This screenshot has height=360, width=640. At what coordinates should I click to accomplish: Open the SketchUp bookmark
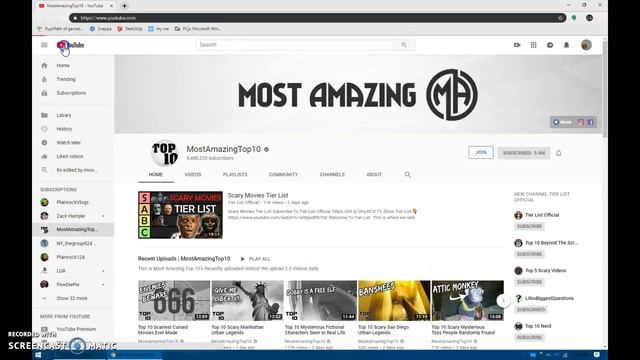tap(130, 29)
